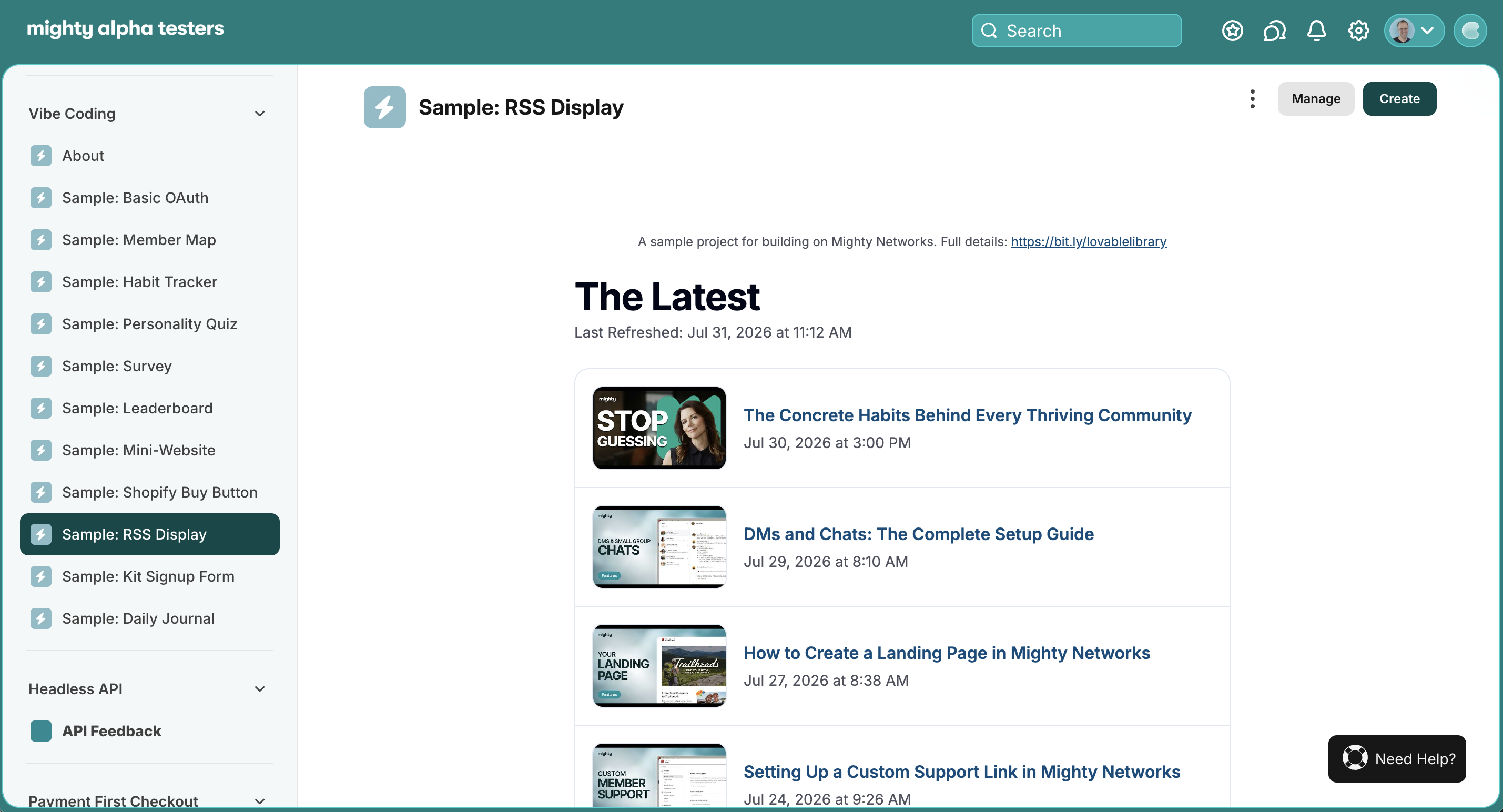Focus the Search input field

(x=1077, y=31)
